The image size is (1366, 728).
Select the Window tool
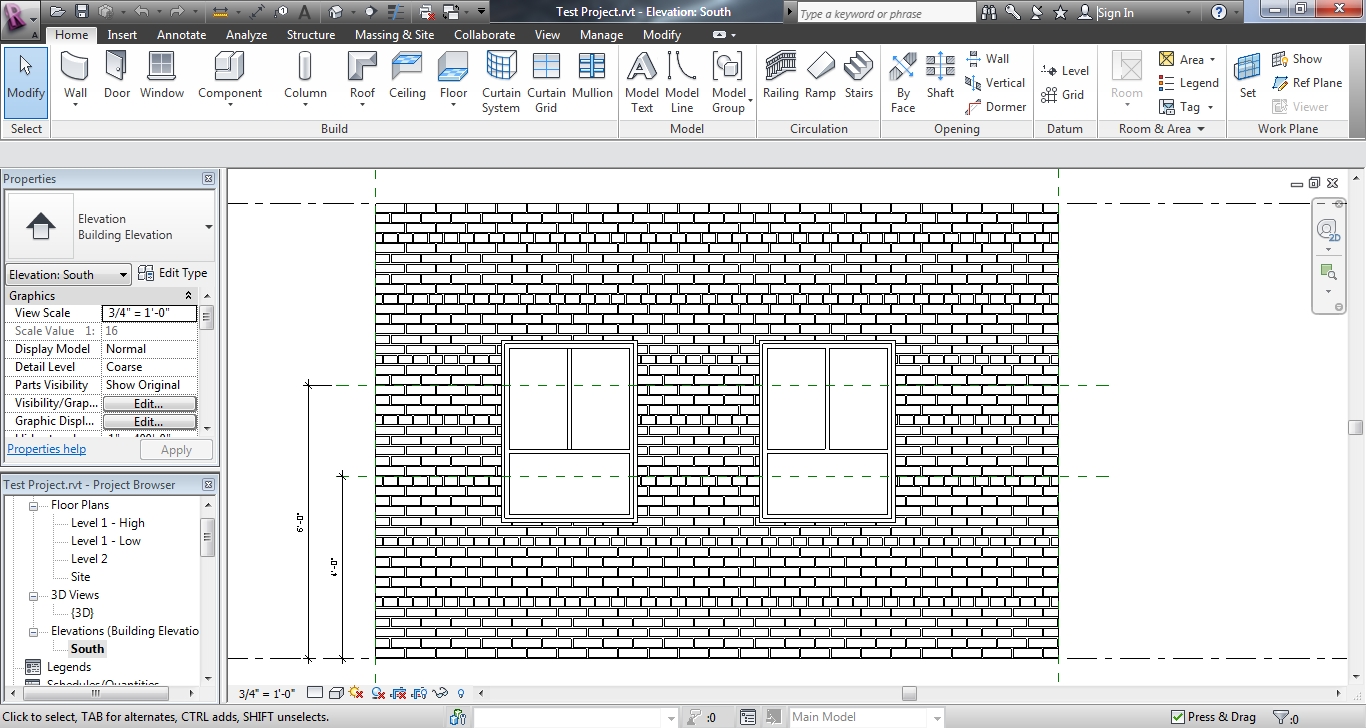(x=161, y=77)
